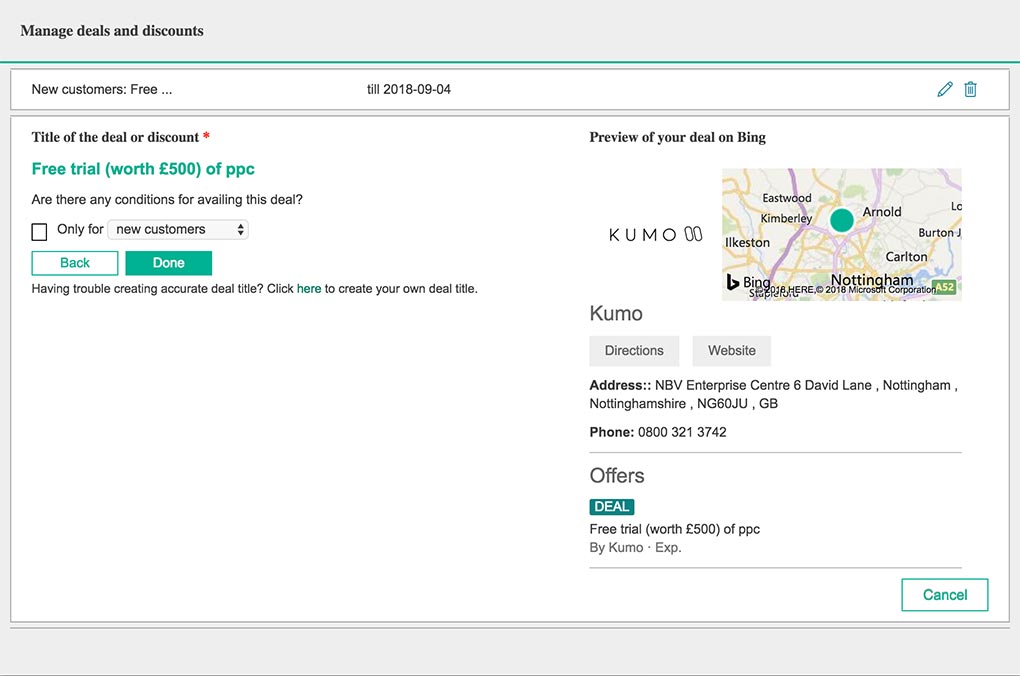Viewport: 1020px width, 676px height.
Task: Click the 'till 2018-09-04' expiry text
Action: tap(409, 89)
